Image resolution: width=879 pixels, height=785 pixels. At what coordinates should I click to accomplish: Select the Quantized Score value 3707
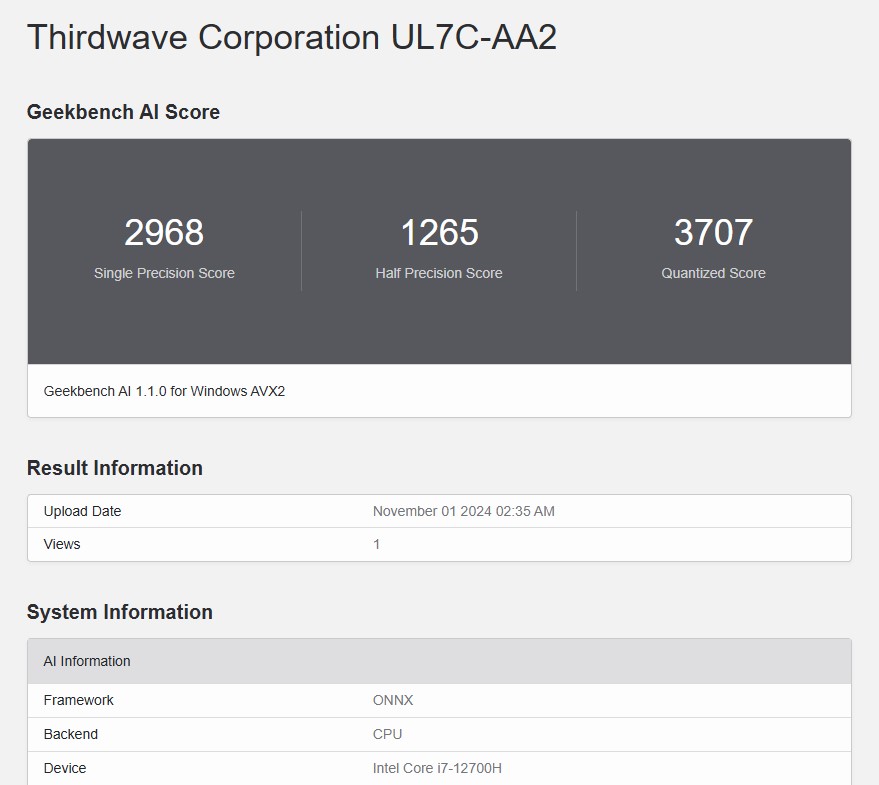713,233
